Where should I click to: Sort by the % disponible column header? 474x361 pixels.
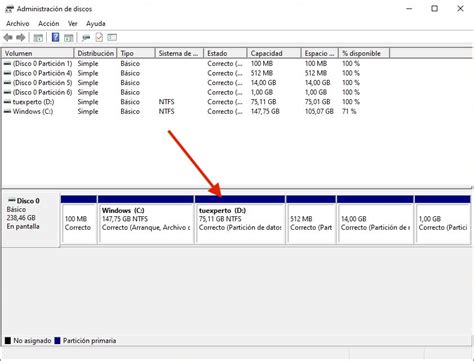364,53
